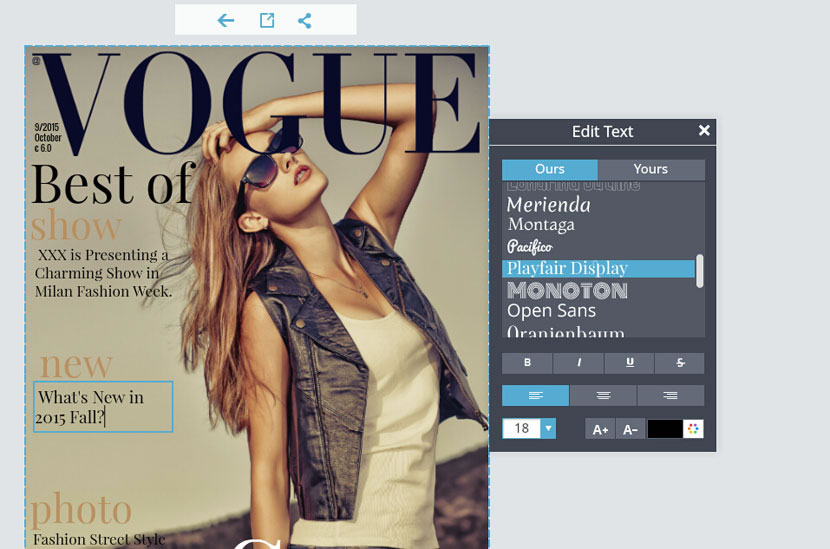
Task: Select the Oranienbaum font
Action: (565, 331)
